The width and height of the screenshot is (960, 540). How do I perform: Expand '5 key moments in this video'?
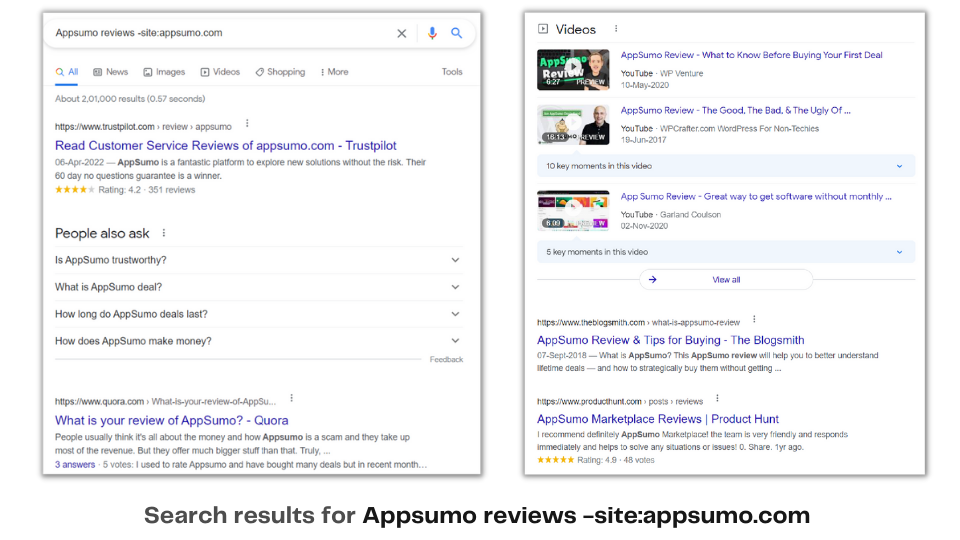pyautogui.click(x=726, y=252)
